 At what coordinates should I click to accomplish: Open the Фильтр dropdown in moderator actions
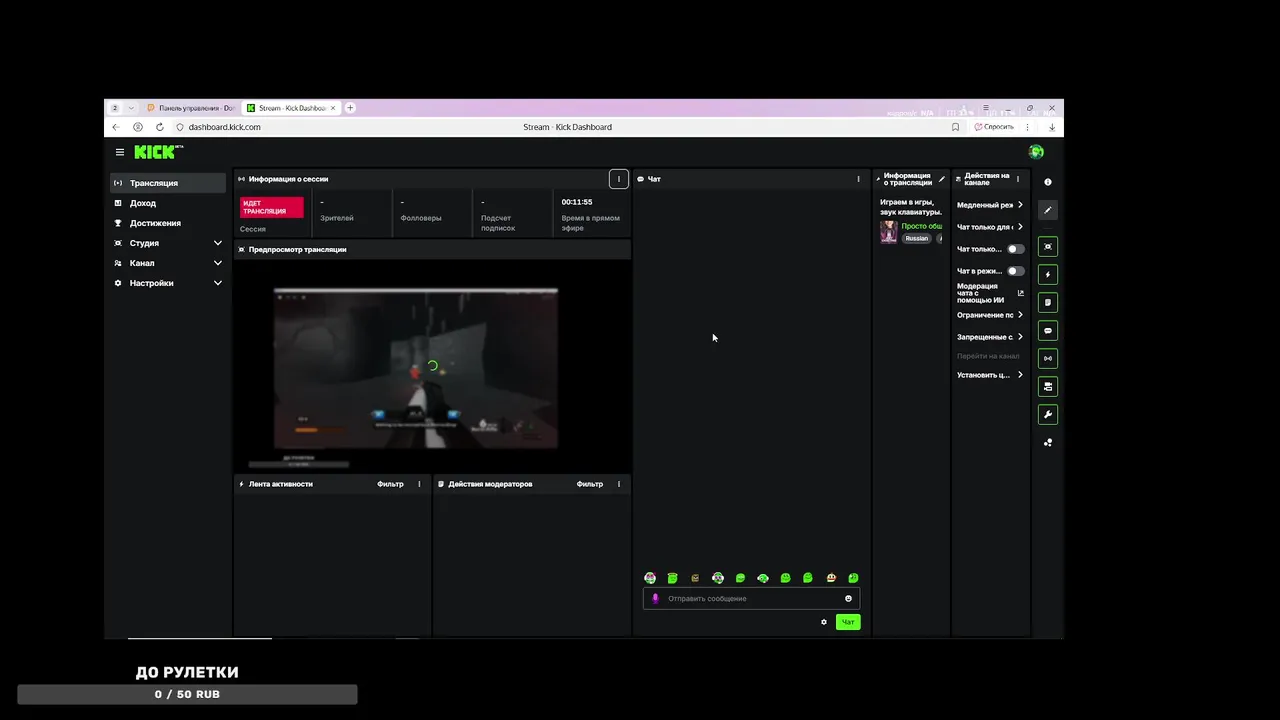[x=590, y=484]
